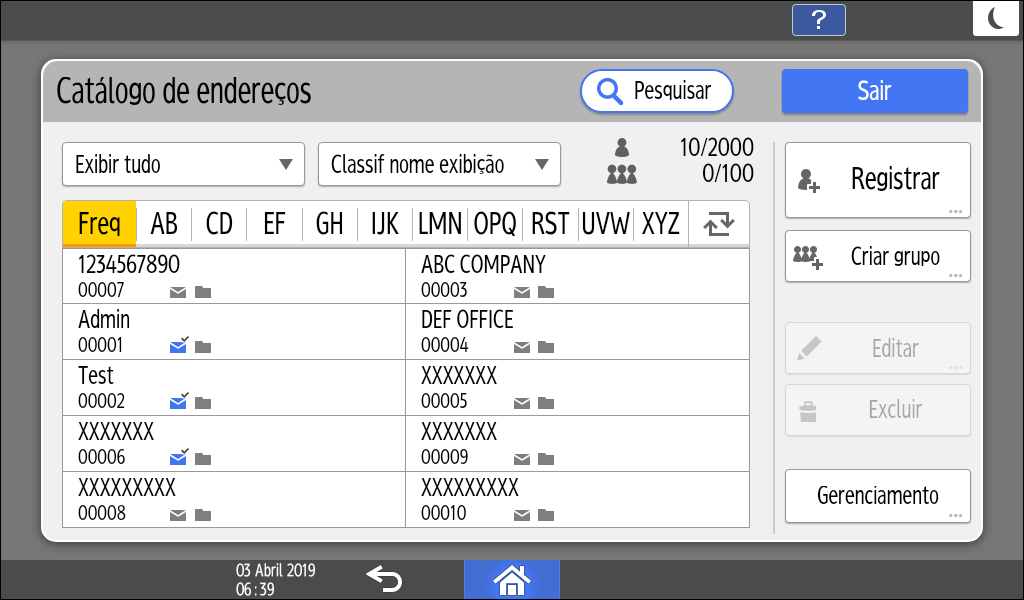
Task: Select the 1234567890 address entry
Action: pos(233,276)
